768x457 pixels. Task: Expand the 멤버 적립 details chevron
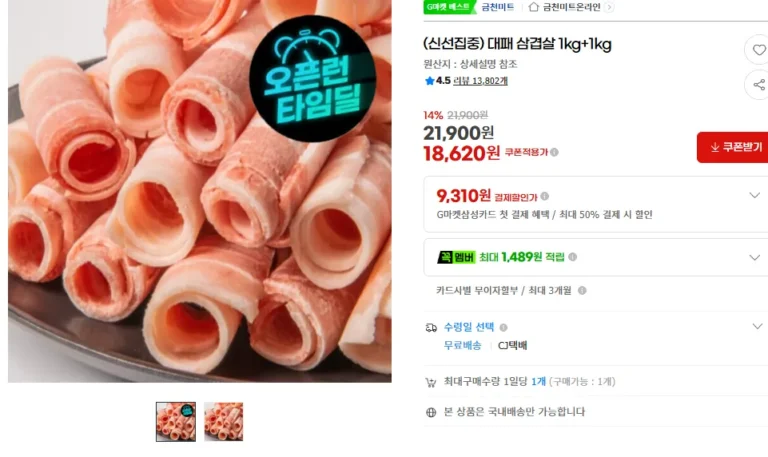click(x=754, y=258)
